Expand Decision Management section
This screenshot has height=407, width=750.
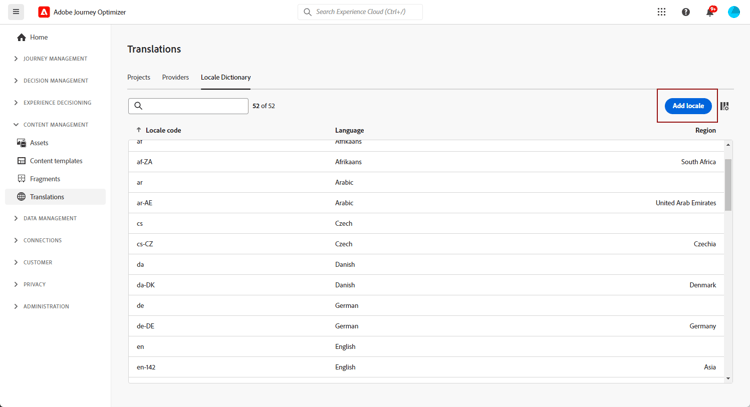pyautogui.click(x=55, y=81)
